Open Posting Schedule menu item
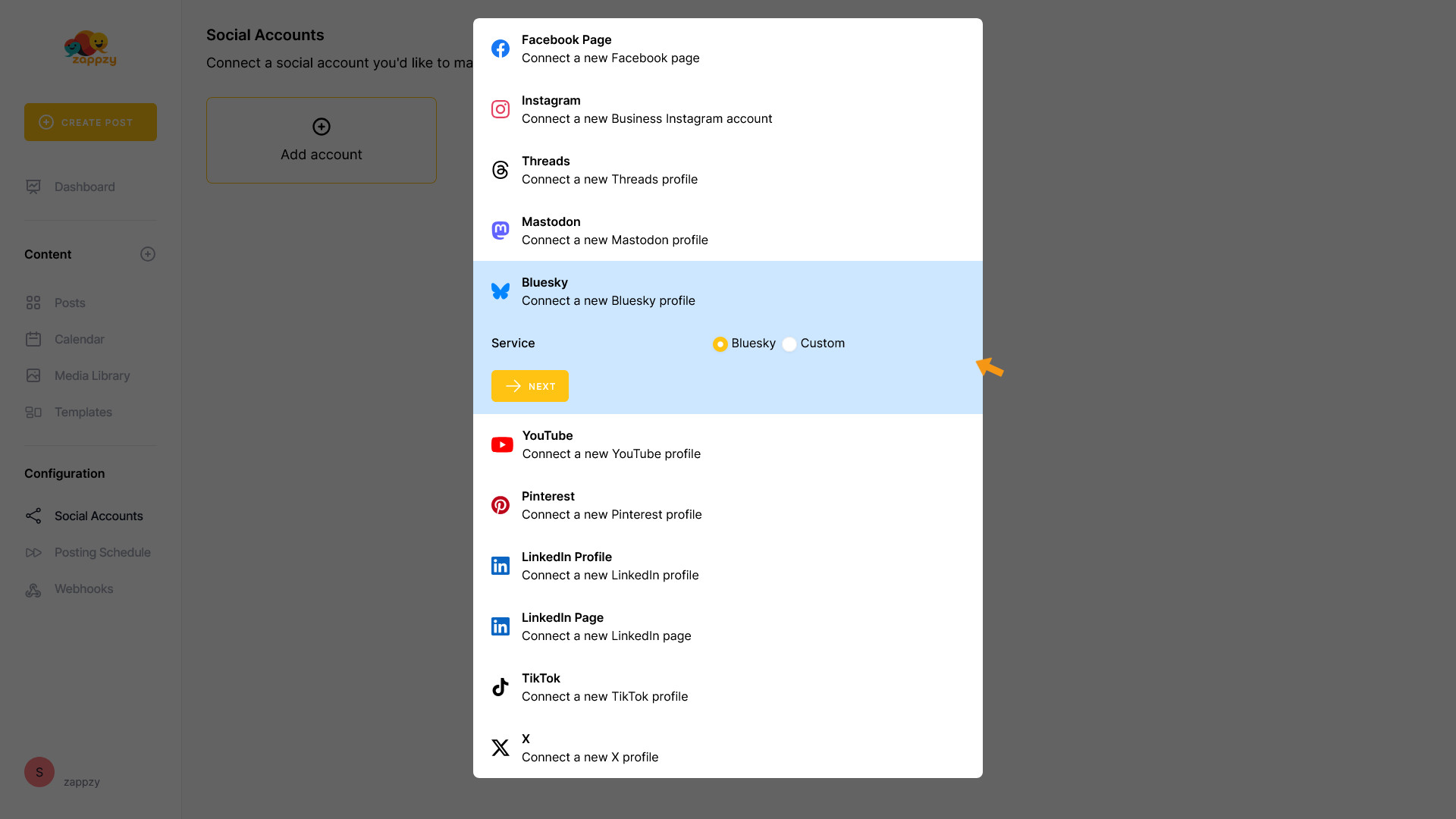 click(102, 552)
